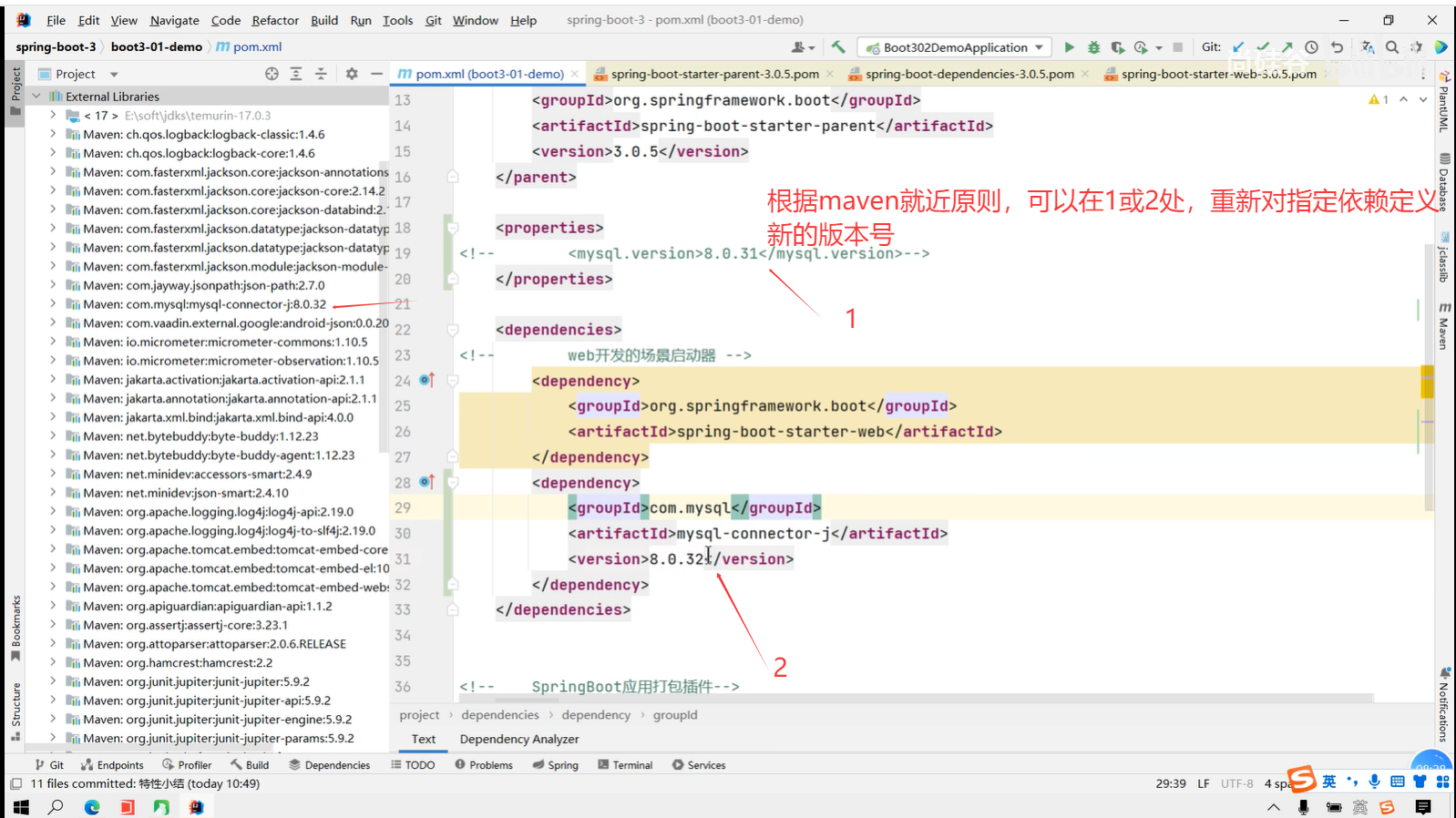The image size is (1456, 818).
Task: Click the Build hammer icon
Action: 838,47
